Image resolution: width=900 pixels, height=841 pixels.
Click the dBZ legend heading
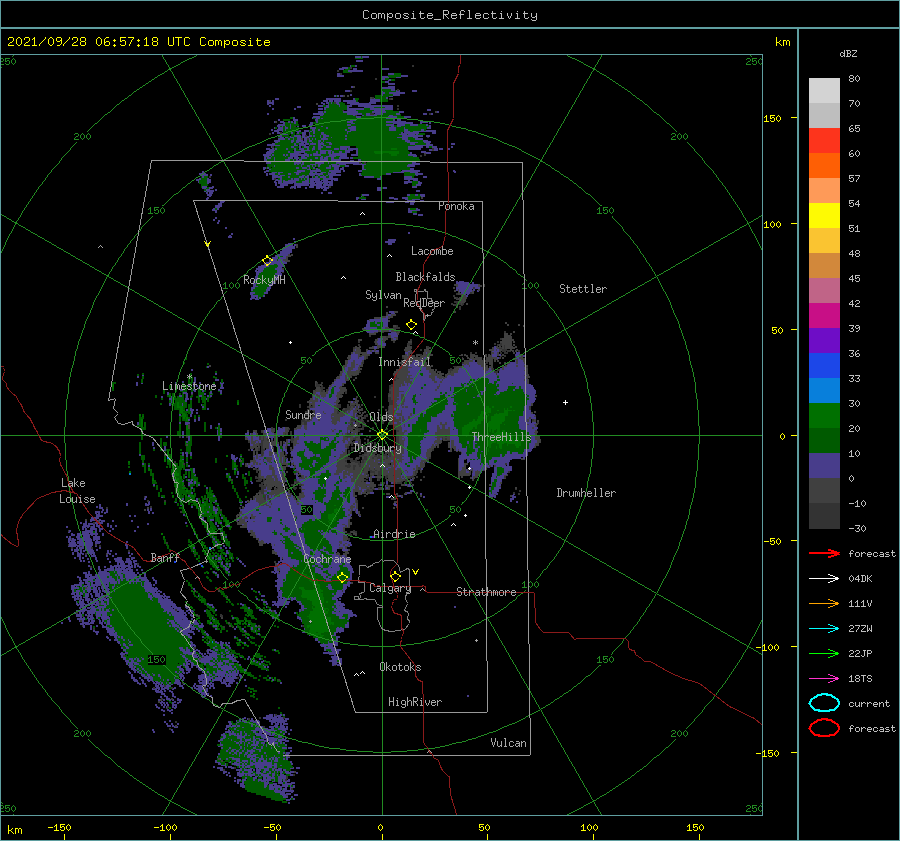pyautogui.click(x=848, y=53)
